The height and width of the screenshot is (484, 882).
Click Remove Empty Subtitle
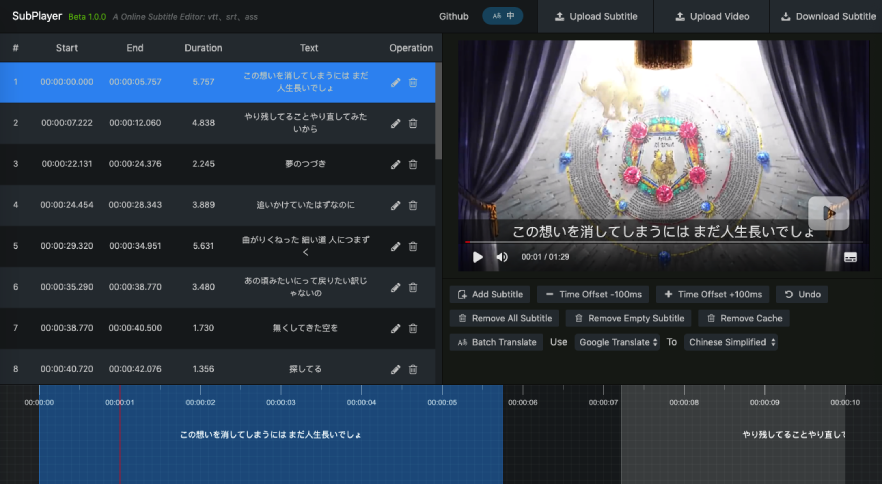628,319
